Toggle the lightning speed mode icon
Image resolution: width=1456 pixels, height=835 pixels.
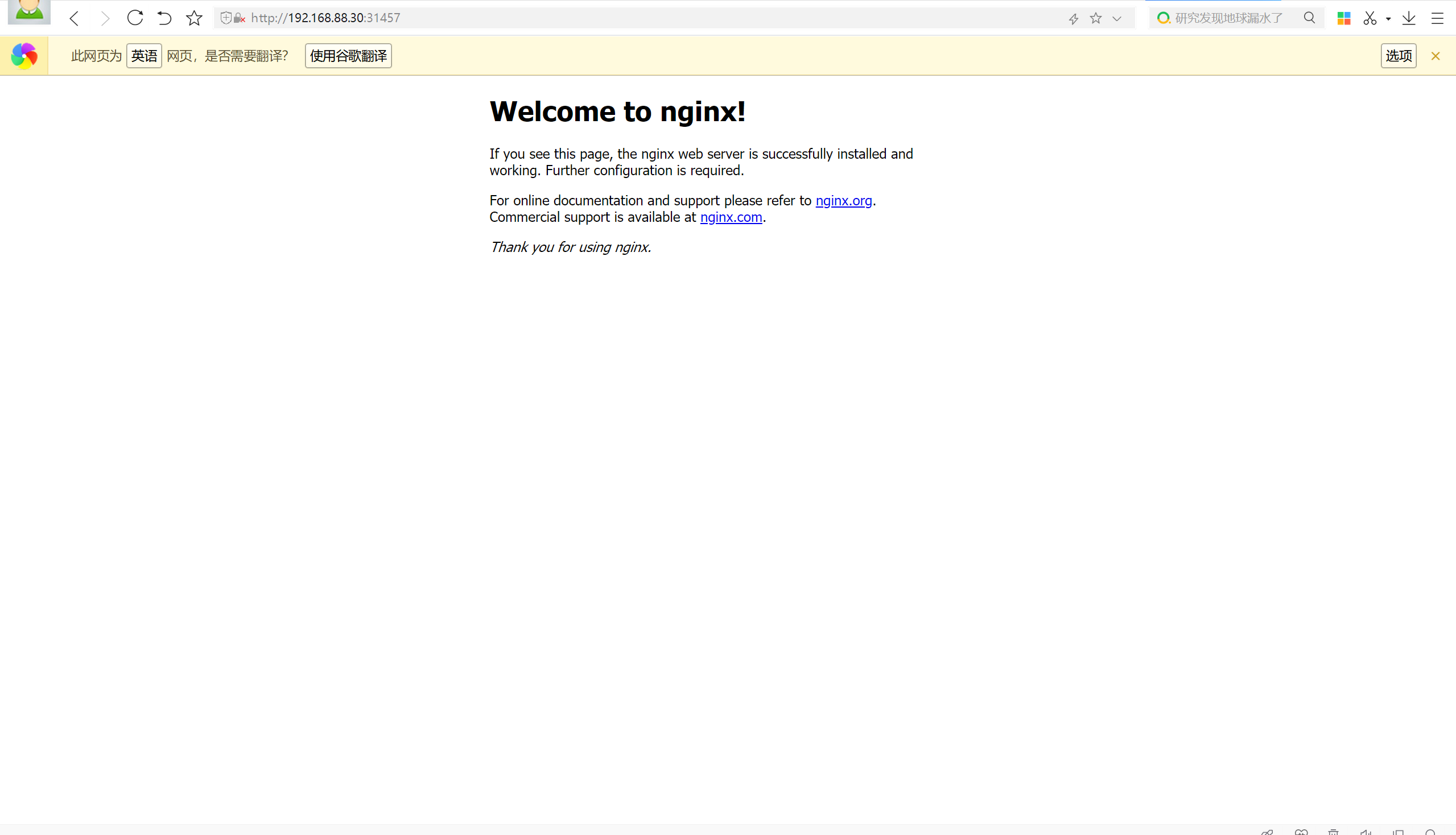tap(1073, 18)
